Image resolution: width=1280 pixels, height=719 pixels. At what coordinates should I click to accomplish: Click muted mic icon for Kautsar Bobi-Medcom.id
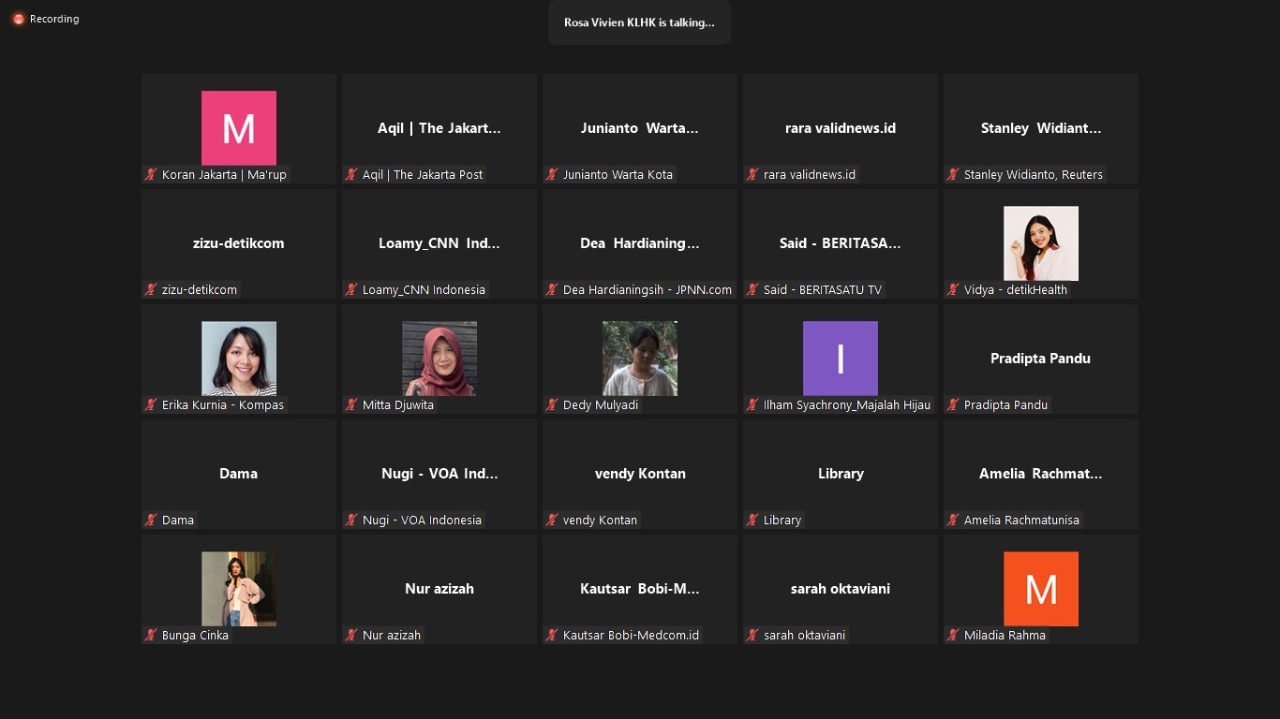[x=552, y=635]
